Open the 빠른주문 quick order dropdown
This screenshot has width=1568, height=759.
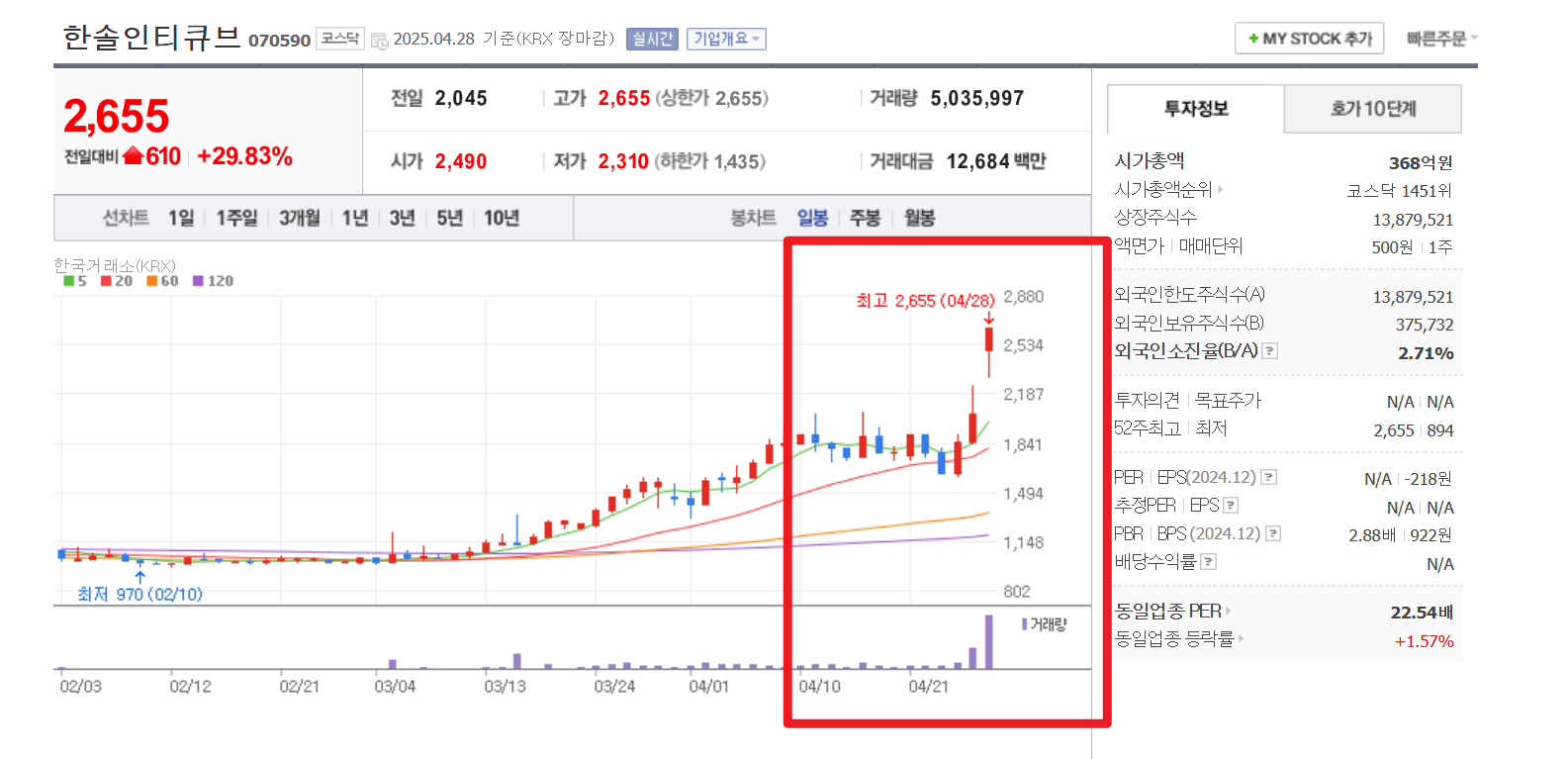(x=1441, y=39)
